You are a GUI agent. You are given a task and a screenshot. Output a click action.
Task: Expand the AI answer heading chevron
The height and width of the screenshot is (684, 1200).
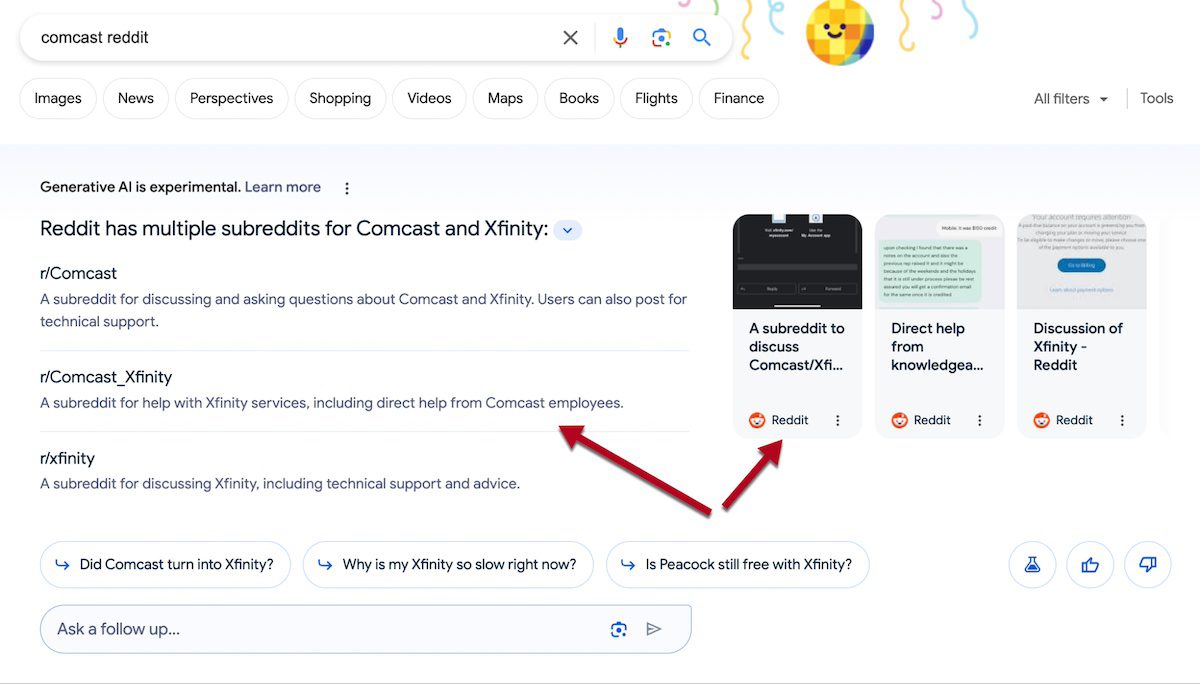(567, 230)
